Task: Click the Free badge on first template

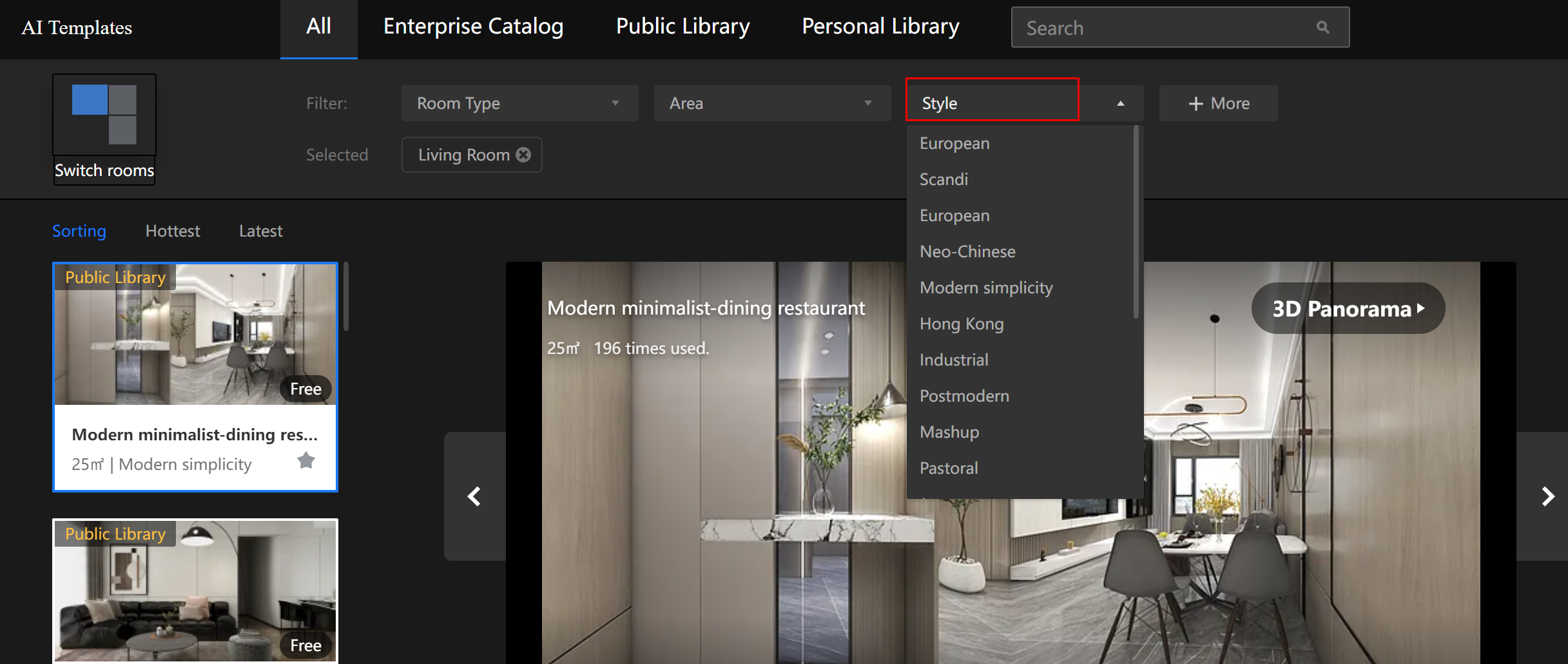Action: coord(305,389)
